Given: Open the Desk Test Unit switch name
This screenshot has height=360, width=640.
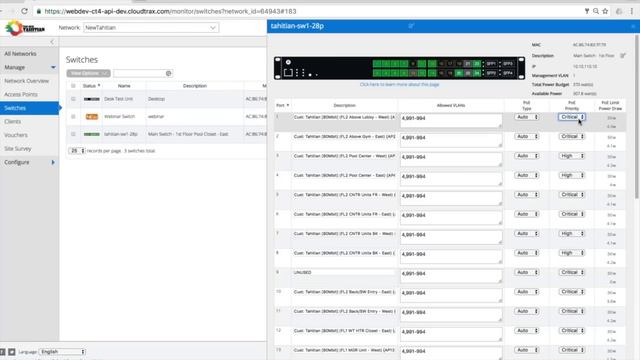Looking at the screenshot, I should click(x=118, y=99).
